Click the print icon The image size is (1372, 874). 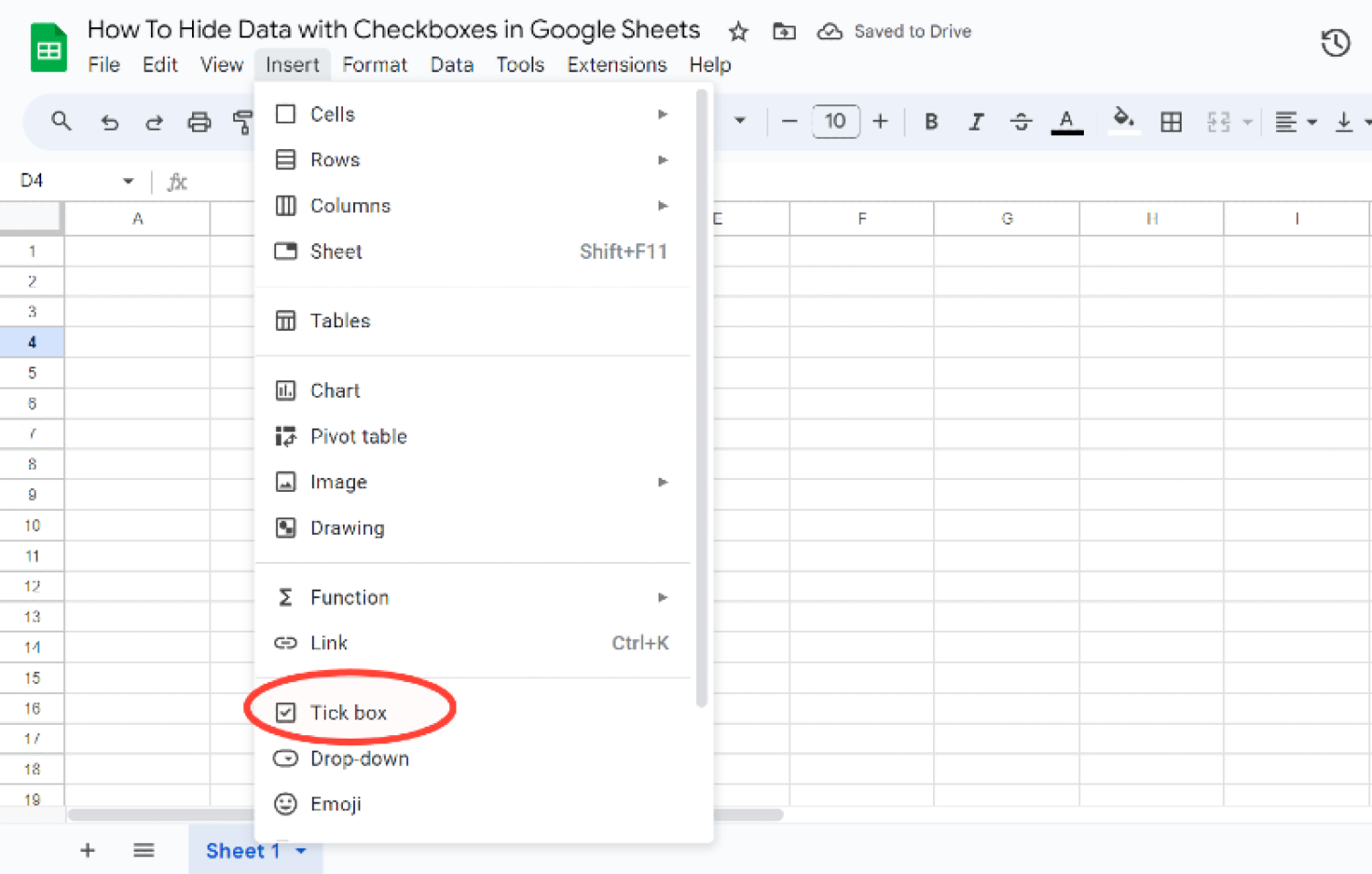pyautogui.click(x=199, y=122)
